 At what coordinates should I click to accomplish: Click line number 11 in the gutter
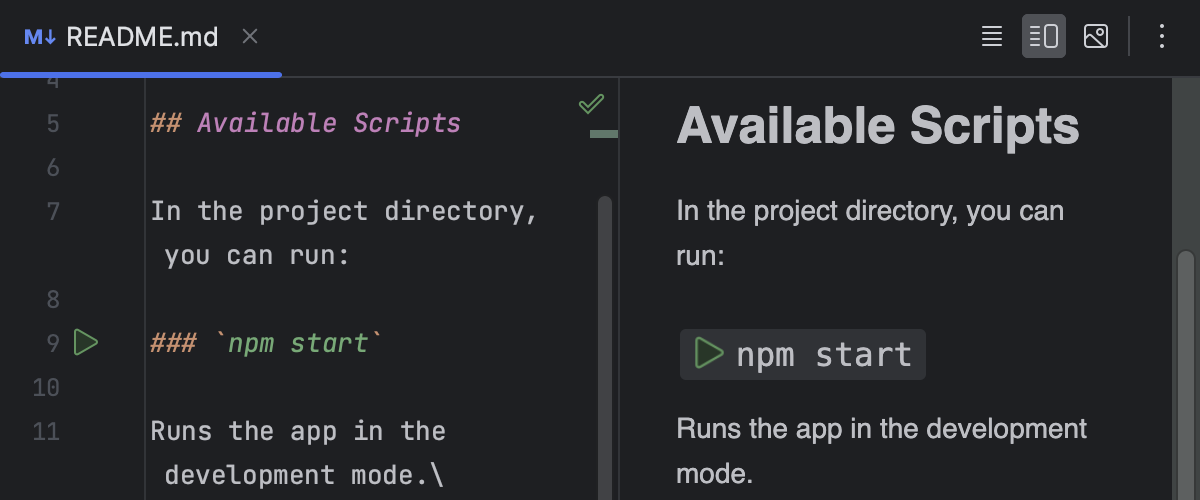(x=47, y=432)
